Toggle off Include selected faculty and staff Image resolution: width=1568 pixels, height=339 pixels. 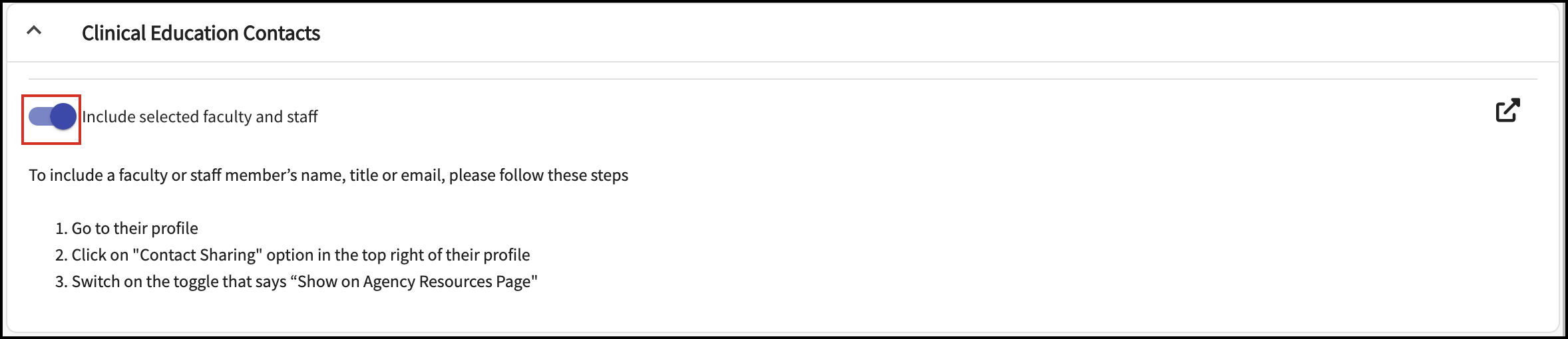52,117
